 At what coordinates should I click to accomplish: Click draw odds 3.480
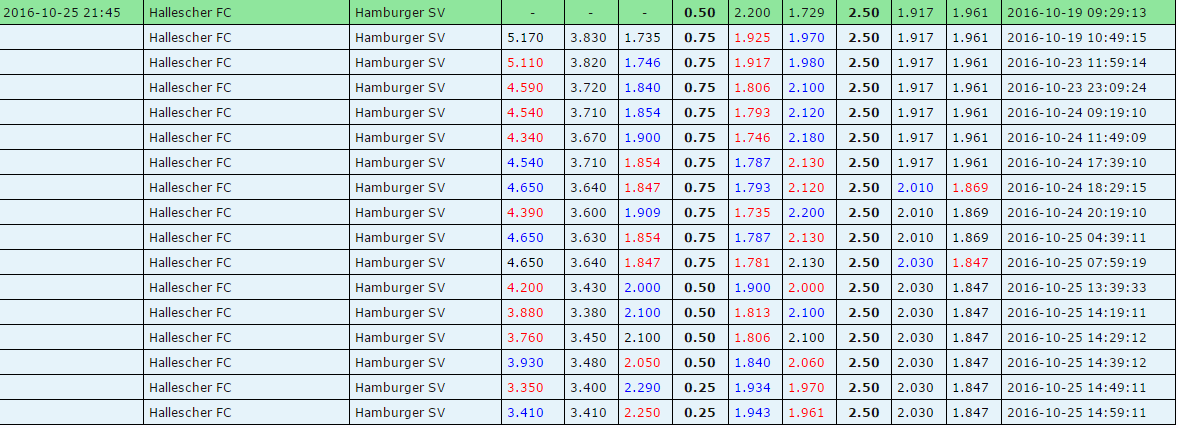coord(588,363)
